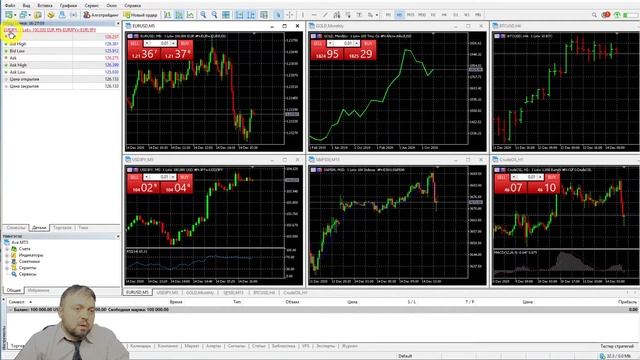Viewport: 640px width, 360px height.
Task: Open the chart profiles icon
Action: pyautogui.click(x=23, y=15)
